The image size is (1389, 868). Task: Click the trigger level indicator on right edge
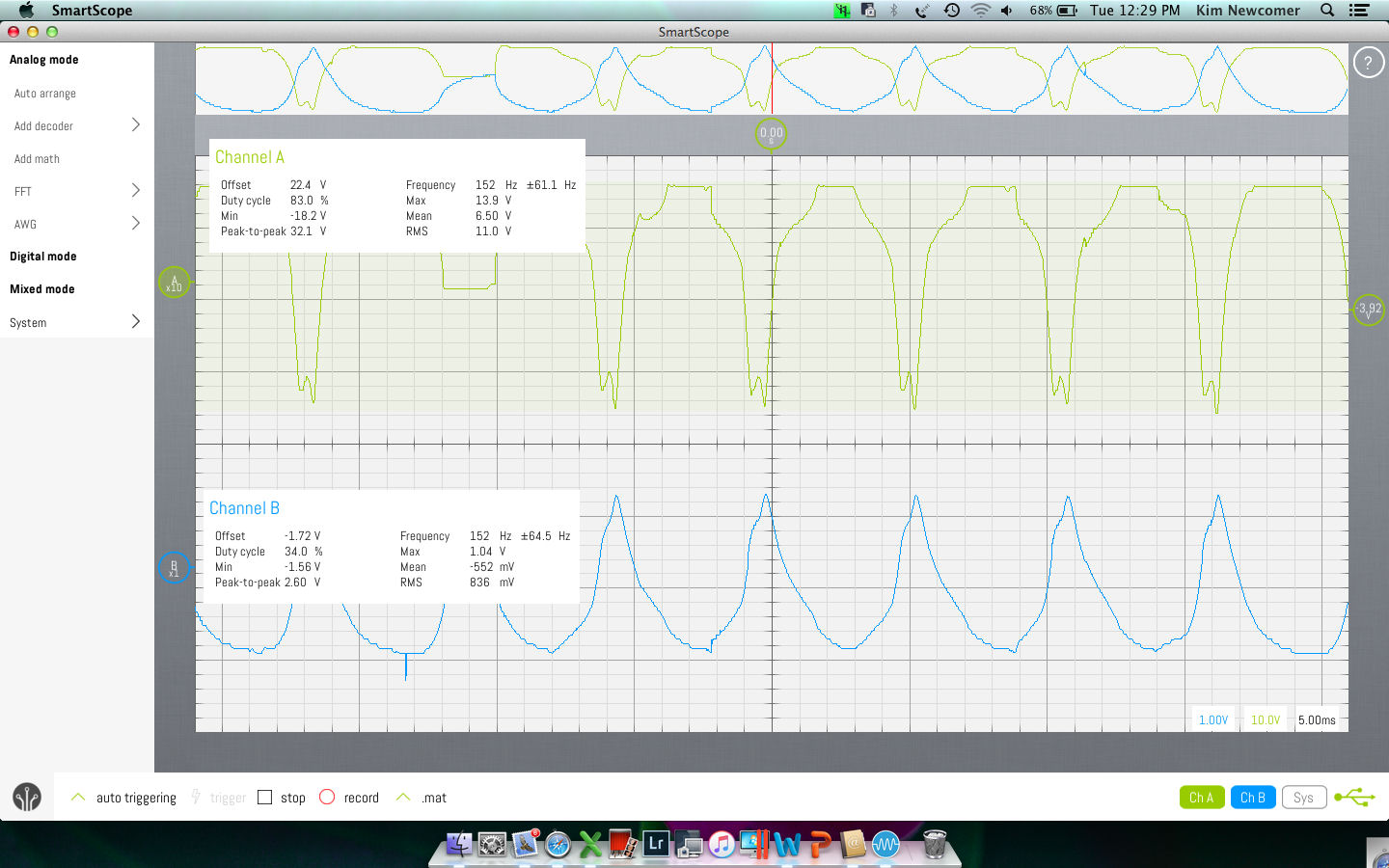click(x=1369, y=310)
